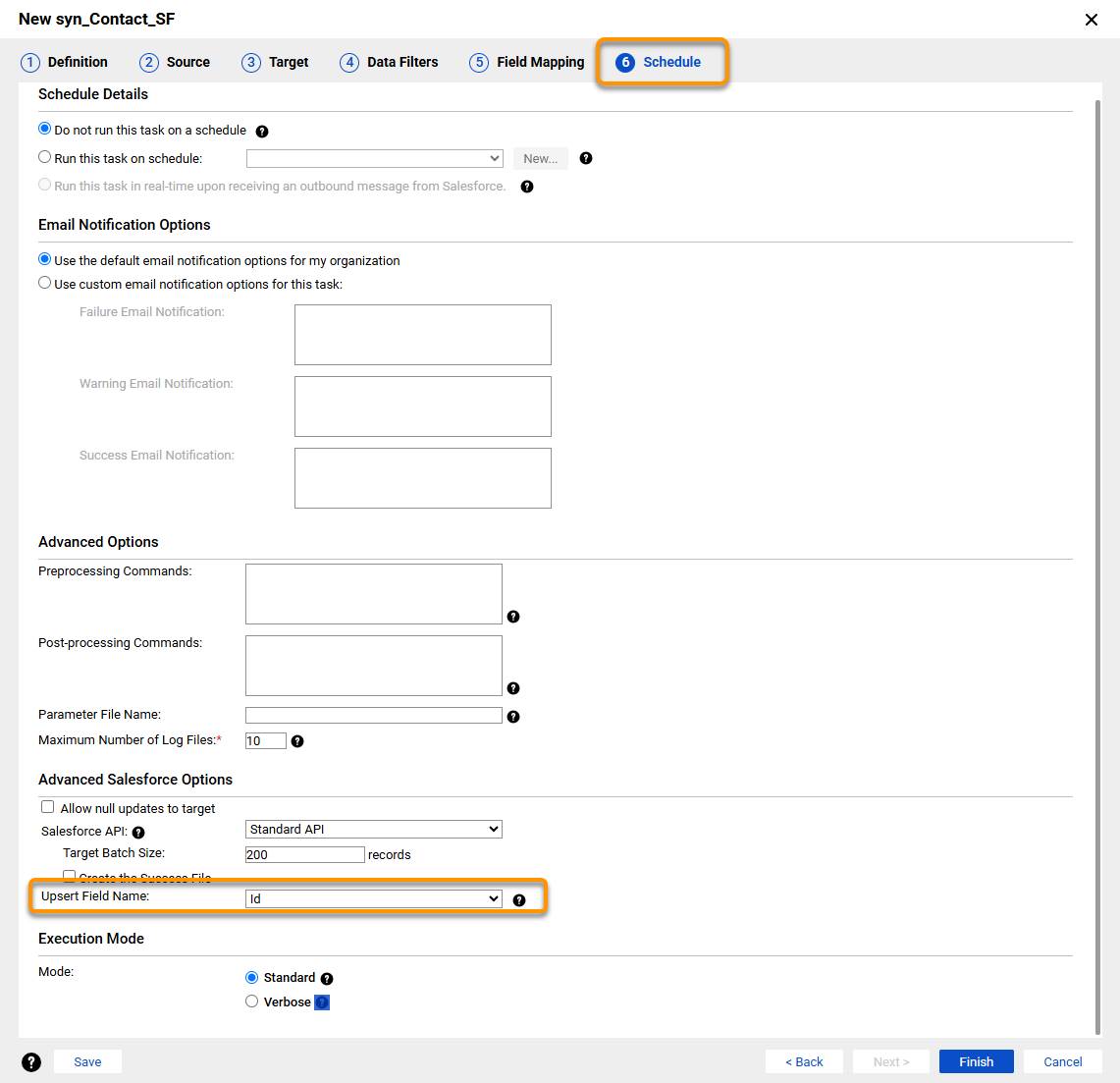
Task: Click the Parameter File Name field
Action: [x=374, y=715]
